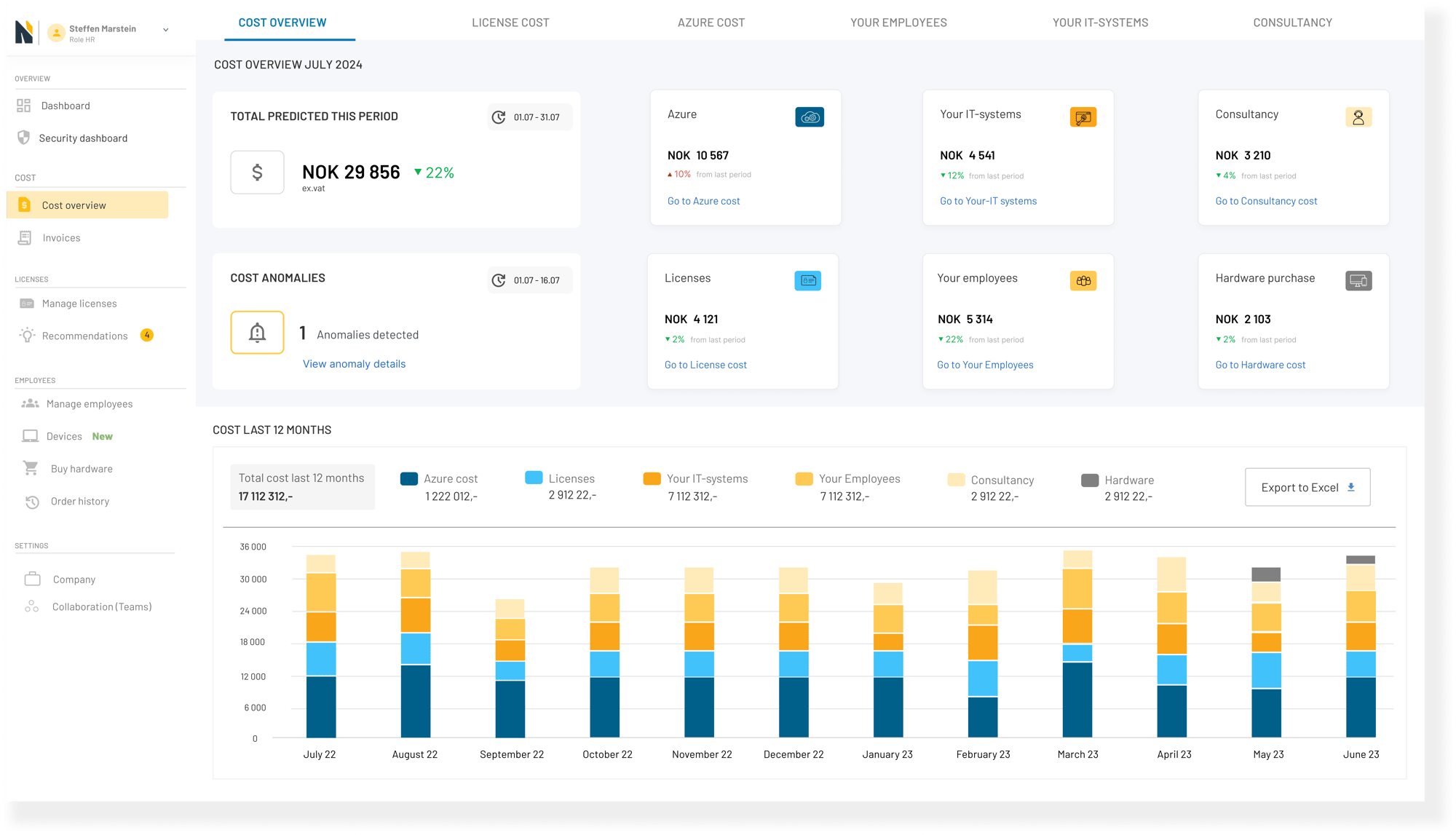Open View anomaly details link
This screenshot has height=835, width=1456.
tap(354, 364)
